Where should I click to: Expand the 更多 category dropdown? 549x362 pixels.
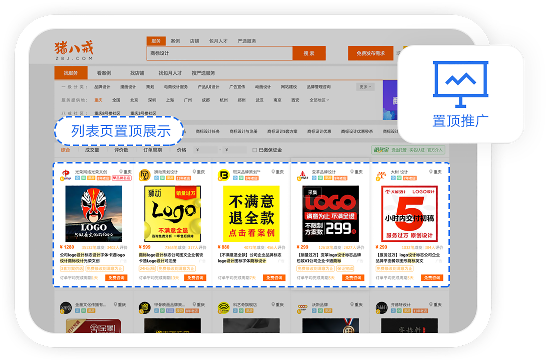(365, 87)
